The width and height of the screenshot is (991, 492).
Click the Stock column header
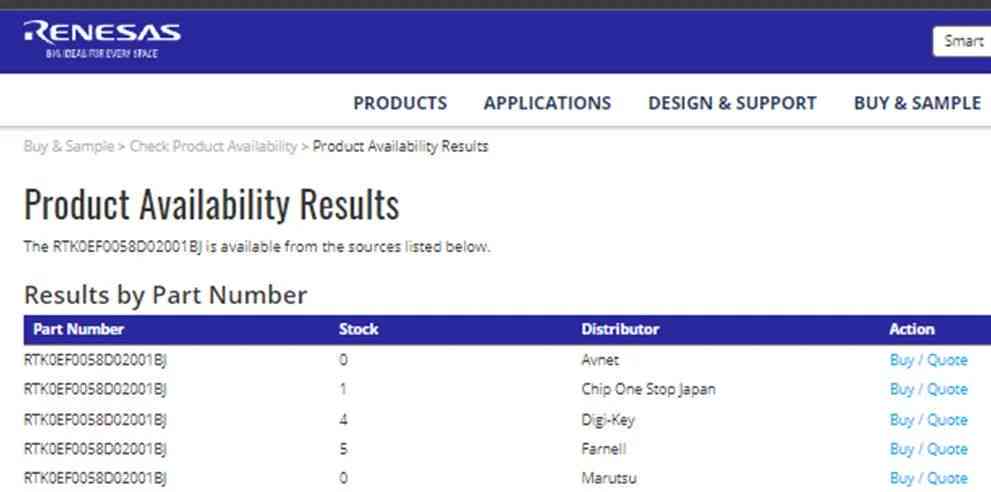tap(358, 329)
